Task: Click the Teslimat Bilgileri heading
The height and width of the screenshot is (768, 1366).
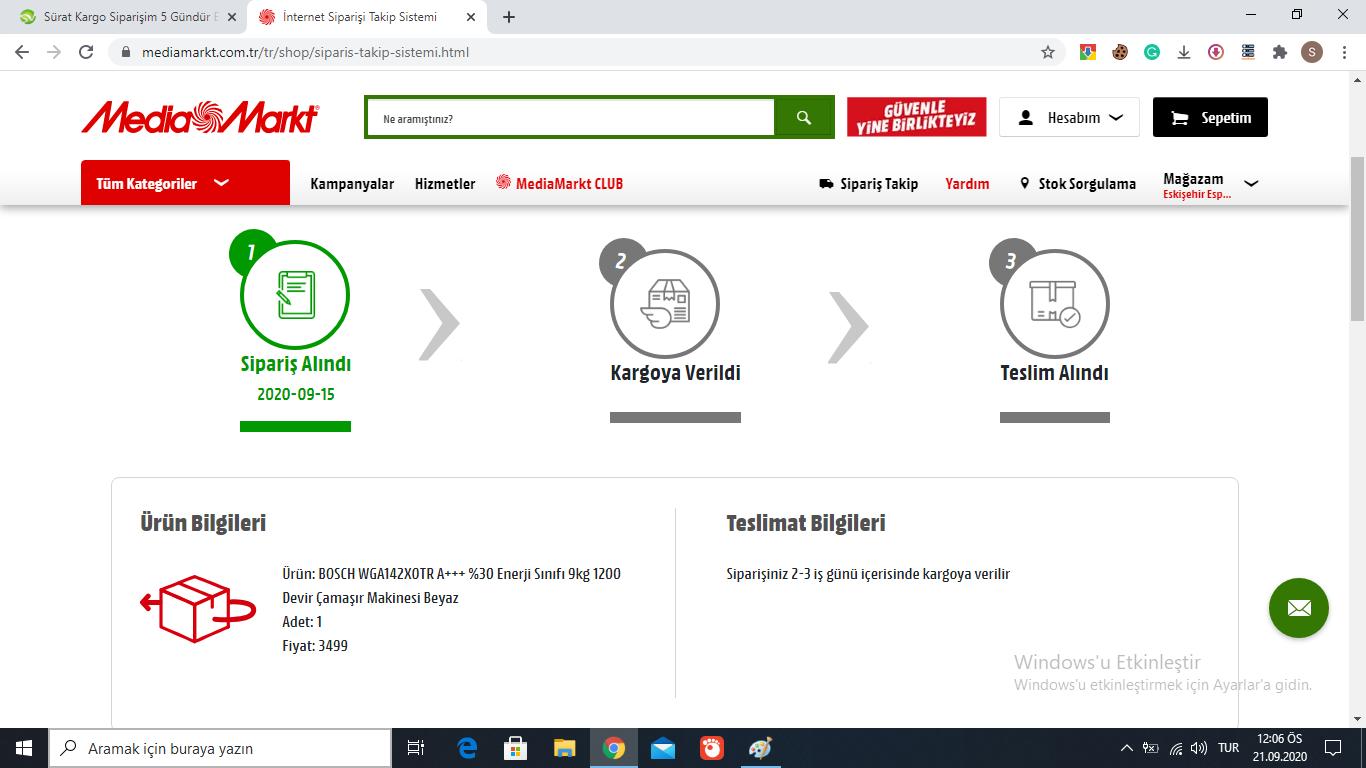Action: [806, 523]
